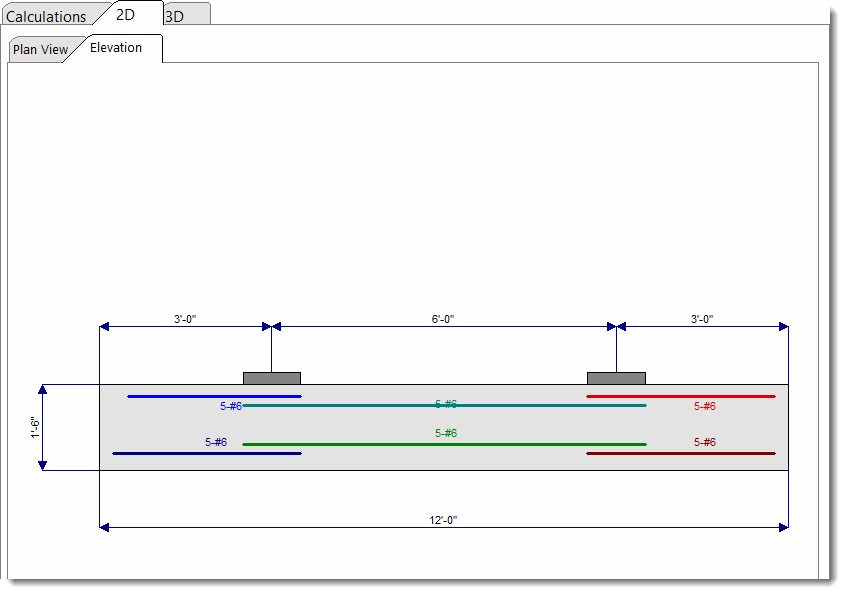Viewport: 845px width, 594px height.
Task: Click the 6'-0" span dimension label
Action: point(444,318)
